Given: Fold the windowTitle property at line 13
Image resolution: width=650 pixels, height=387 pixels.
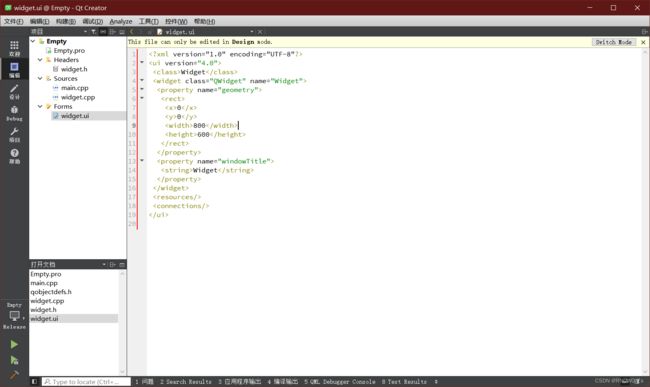Looking at the screenshot, I should [x=142, y=161].
